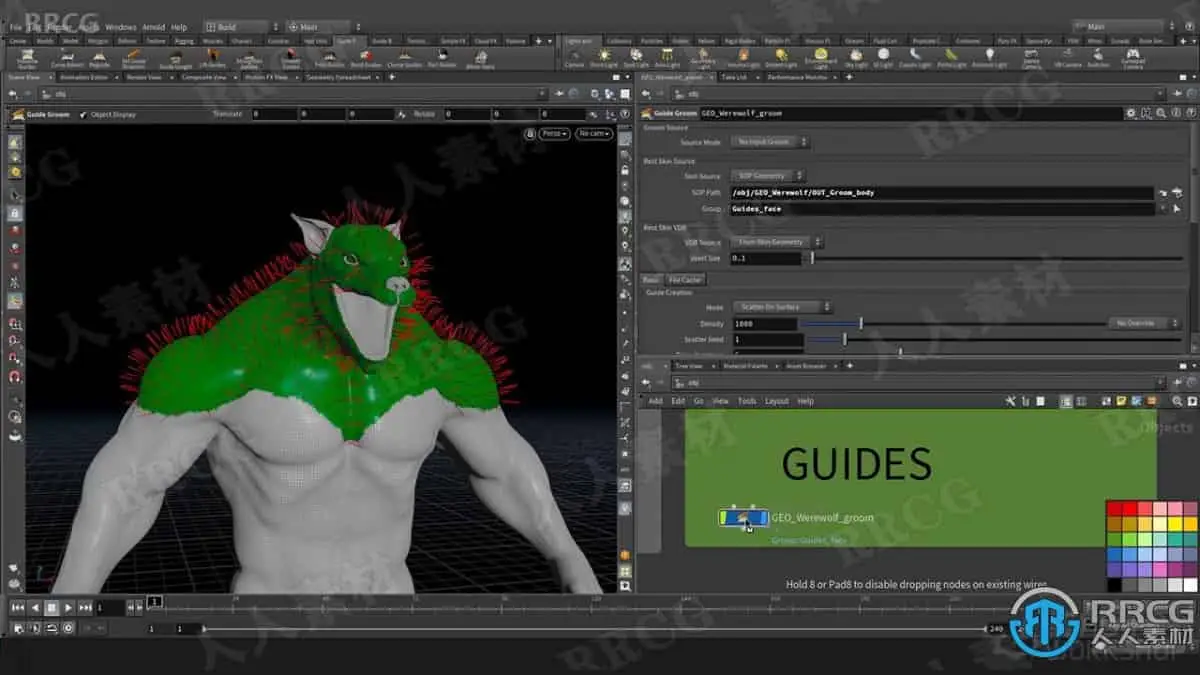Expand the Guide Creation Mode dropdown
Viewport: 1200px width, 675px height.
click(782, 307)
